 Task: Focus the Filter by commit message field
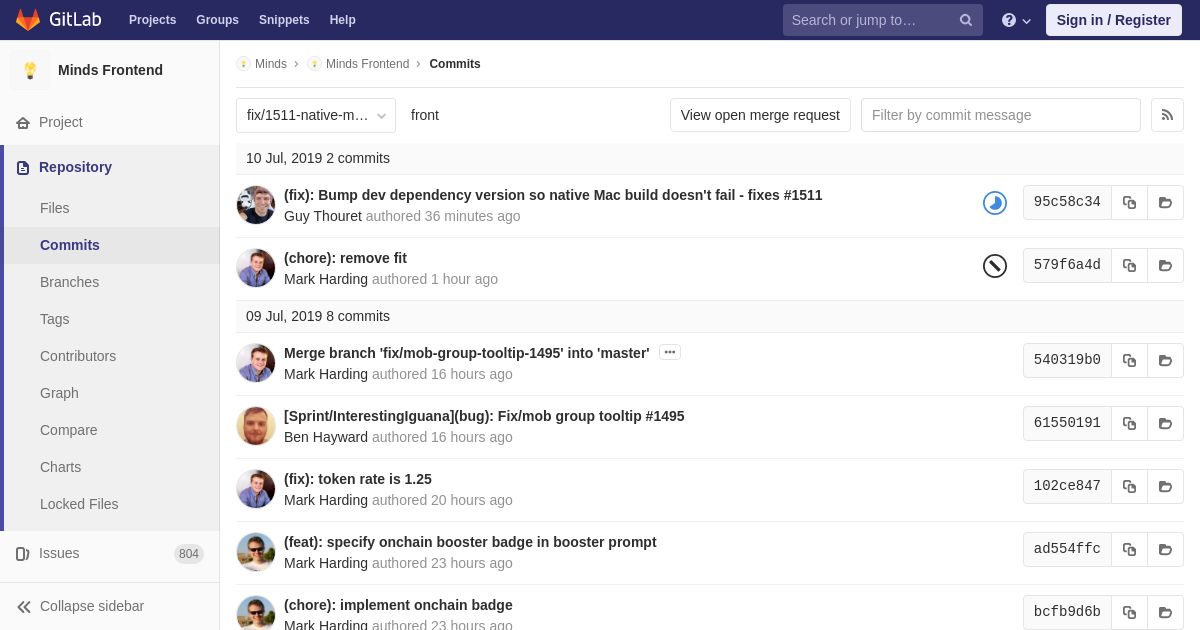[x=1001, y=115]
